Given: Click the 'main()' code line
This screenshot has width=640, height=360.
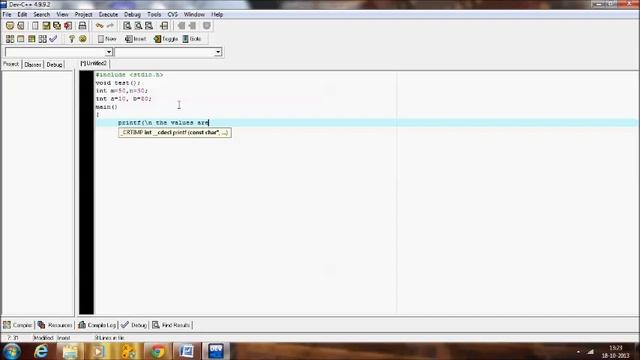Looking at the screenshot, I should (106, 107).
